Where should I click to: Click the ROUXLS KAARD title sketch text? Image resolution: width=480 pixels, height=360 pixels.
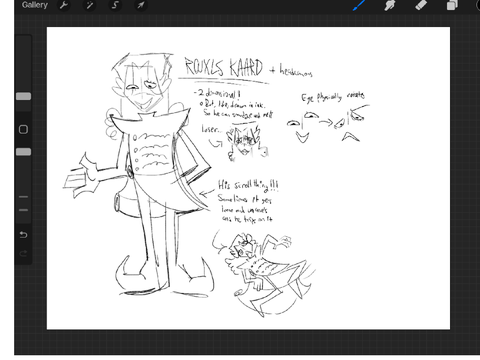point(224,67)
